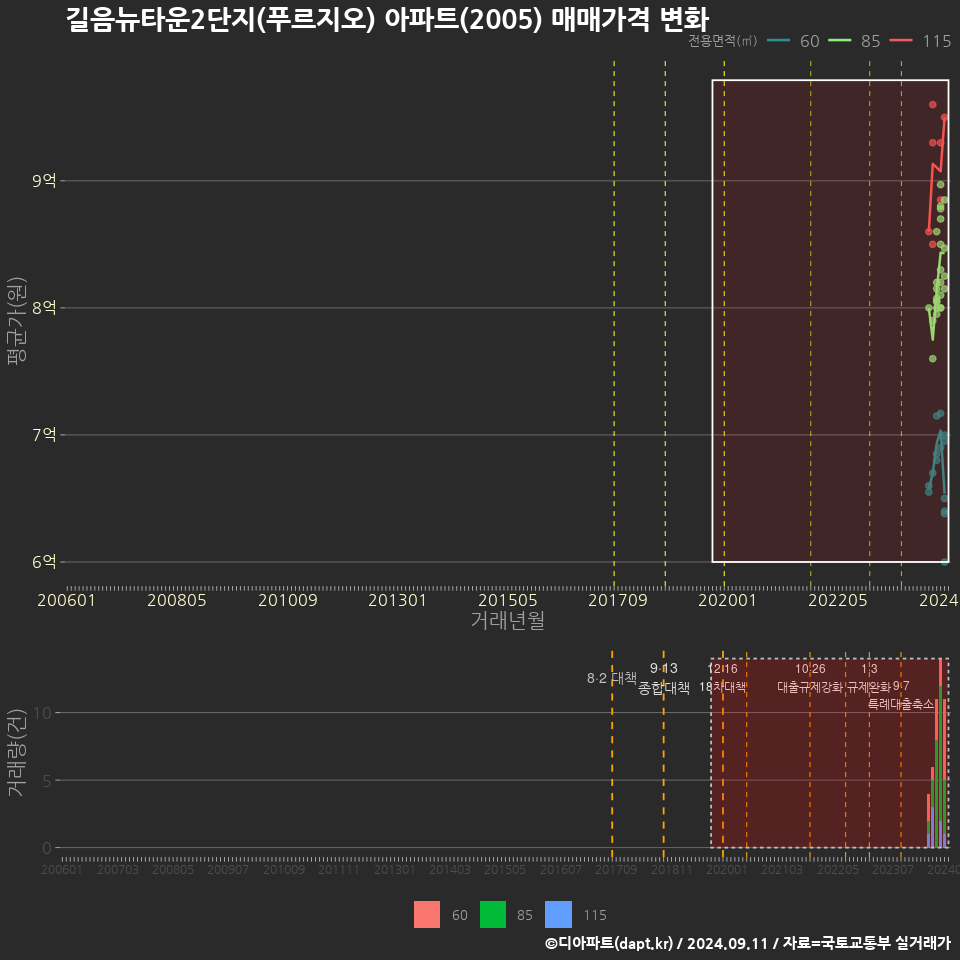The width and height of the screenshot is (960, 960).
Task: Click the 201709 x-axis label on price chart
Action: pos(618,600)
